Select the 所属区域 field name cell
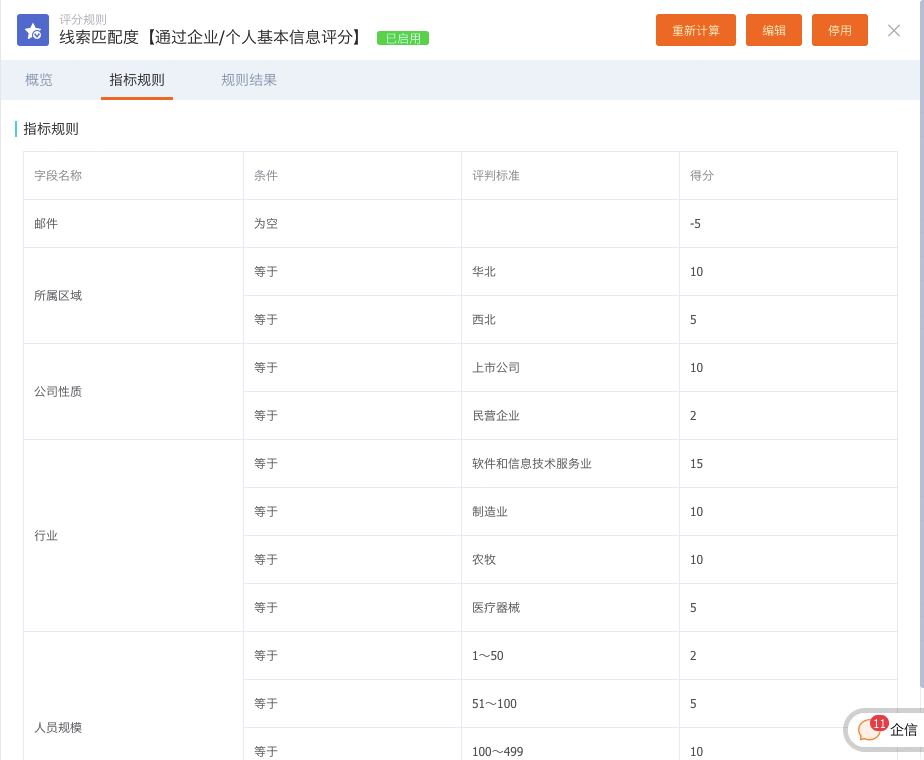The width and height of the screenshot is (924, 760). (133, 295)
